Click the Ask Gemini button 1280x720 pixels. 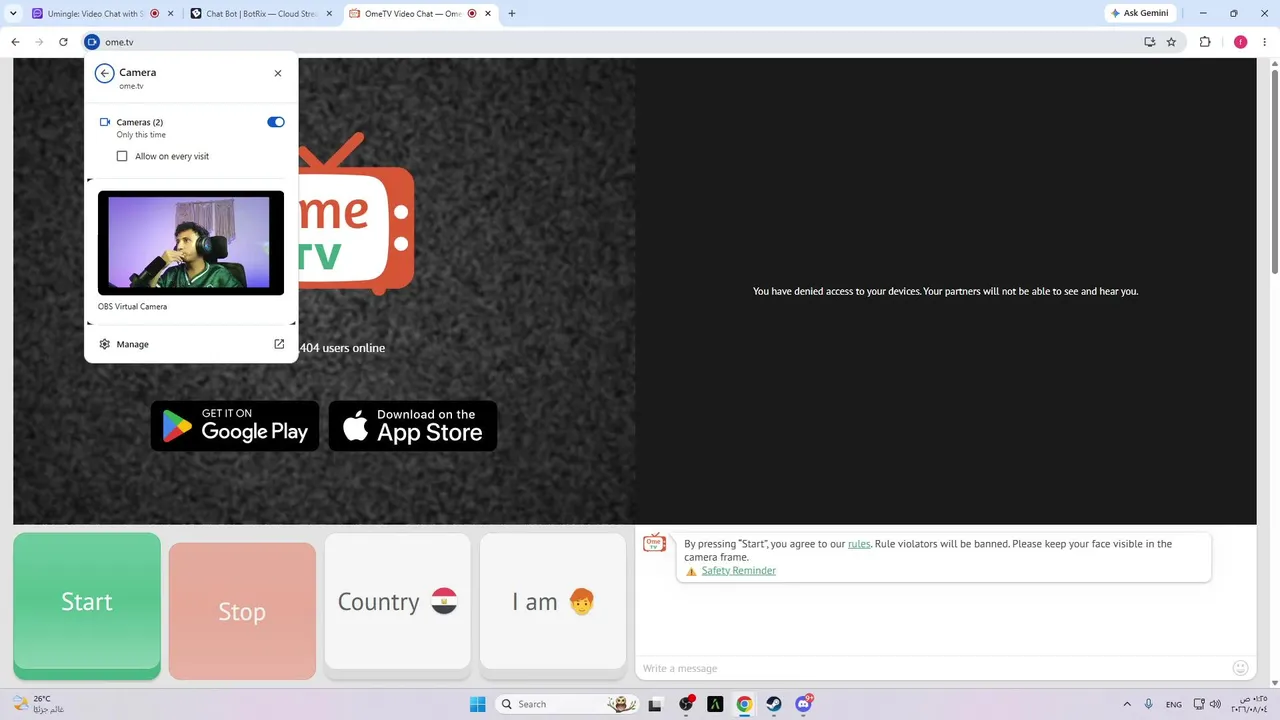pyautogui.click(x=1140, y=13)
